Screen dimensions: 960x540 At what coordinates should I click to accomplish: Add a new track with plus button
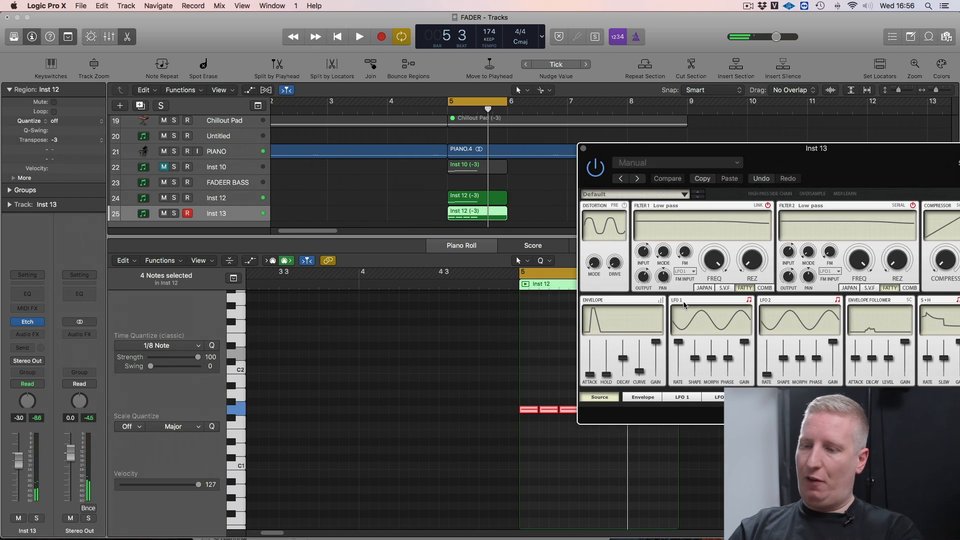click(120, 105)
